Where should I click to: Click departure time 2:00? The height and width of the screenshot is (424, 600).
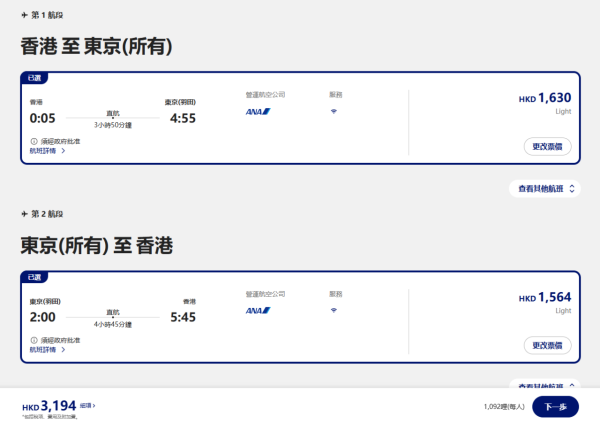tap(42, 317)
